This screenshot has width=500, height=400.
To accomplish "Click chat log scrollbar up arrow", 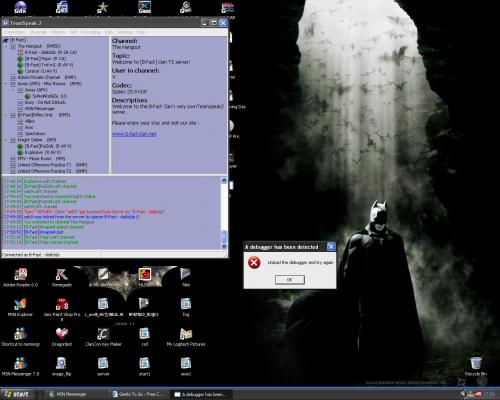I will [224, 181].
